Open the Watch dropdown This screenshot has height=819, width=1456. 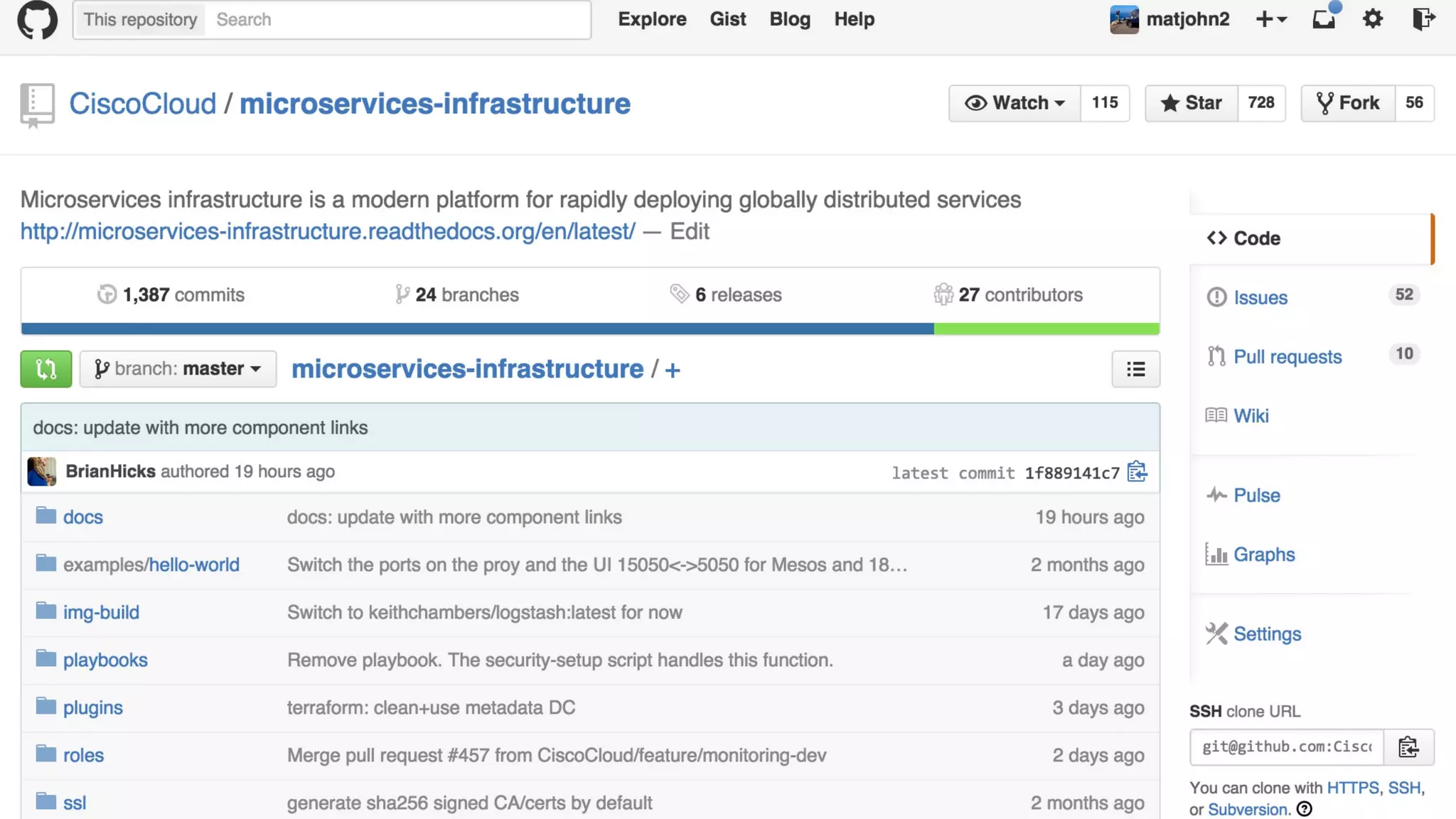coord(1015,103)
